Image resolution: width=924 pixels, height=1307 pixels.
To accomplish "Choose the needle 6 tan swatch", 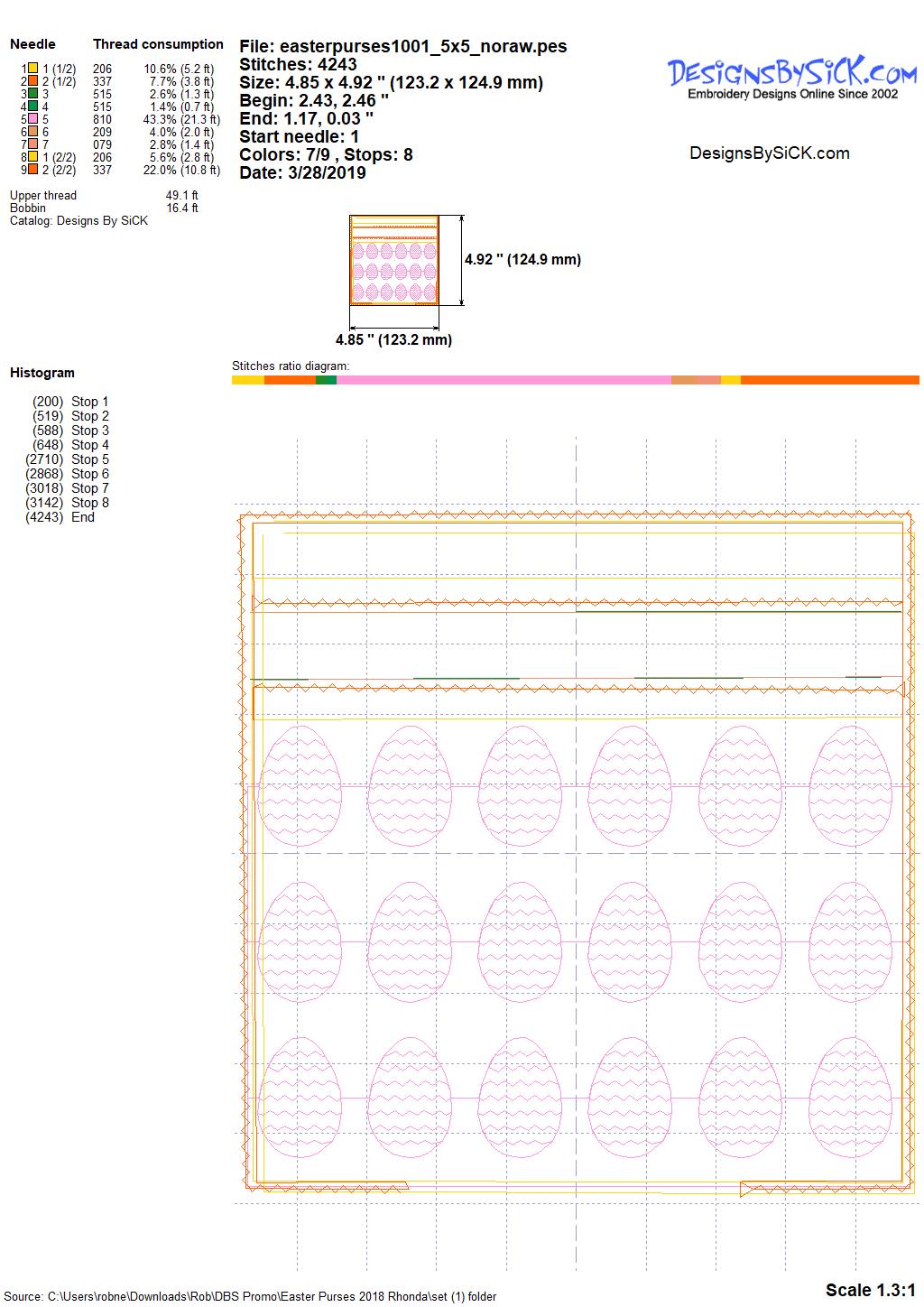I will pyautogui.click(x=32, y=132).
